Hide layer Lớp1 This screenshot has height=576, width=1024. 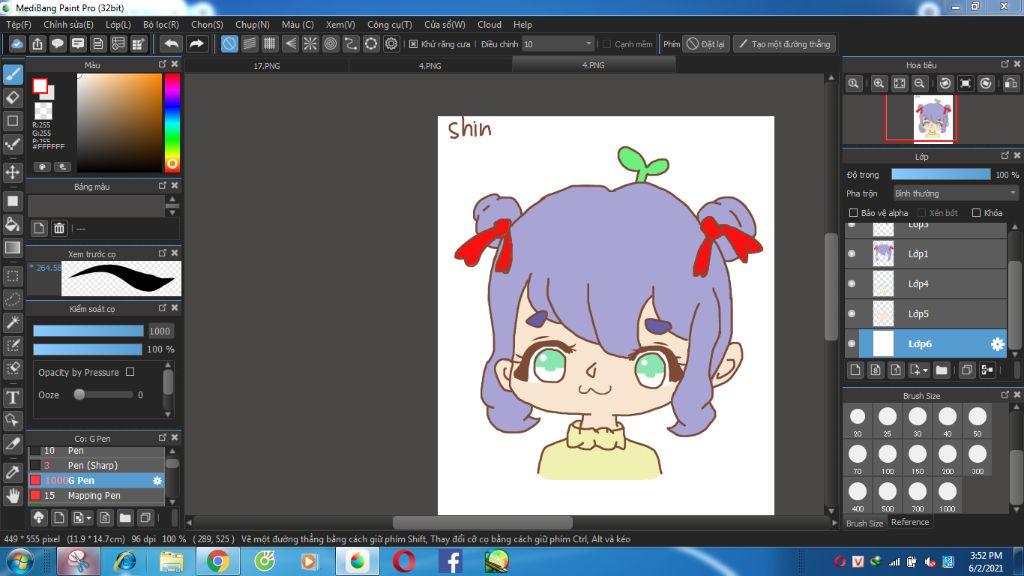(852, 253)
